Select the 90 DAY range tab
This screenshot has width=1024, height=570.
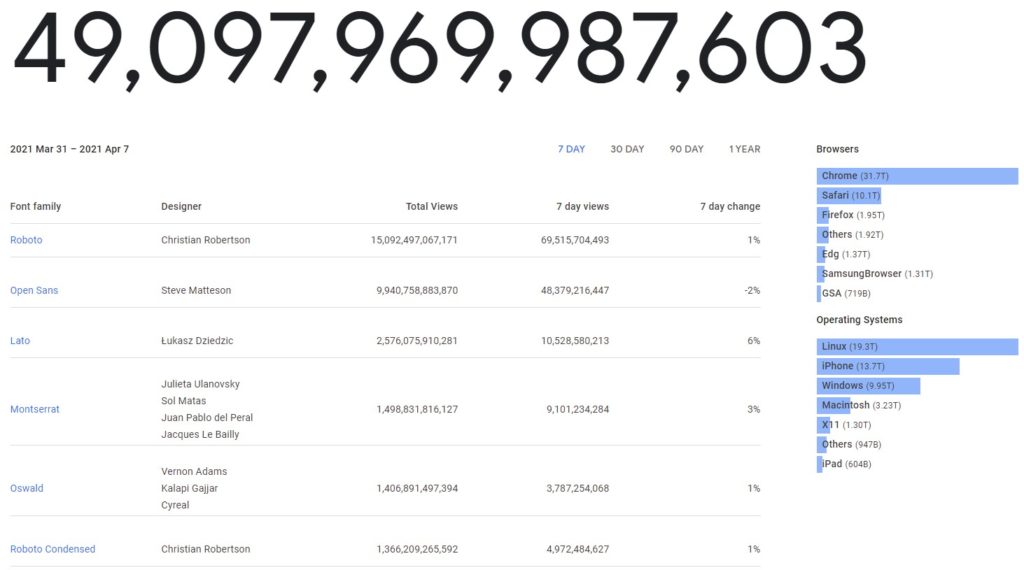tap(686, 149)
